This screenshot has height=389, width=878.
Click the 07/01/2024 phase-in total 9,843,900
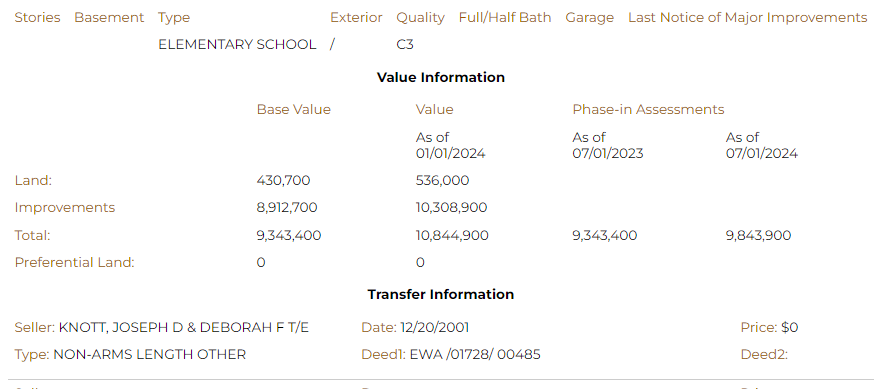758,235
